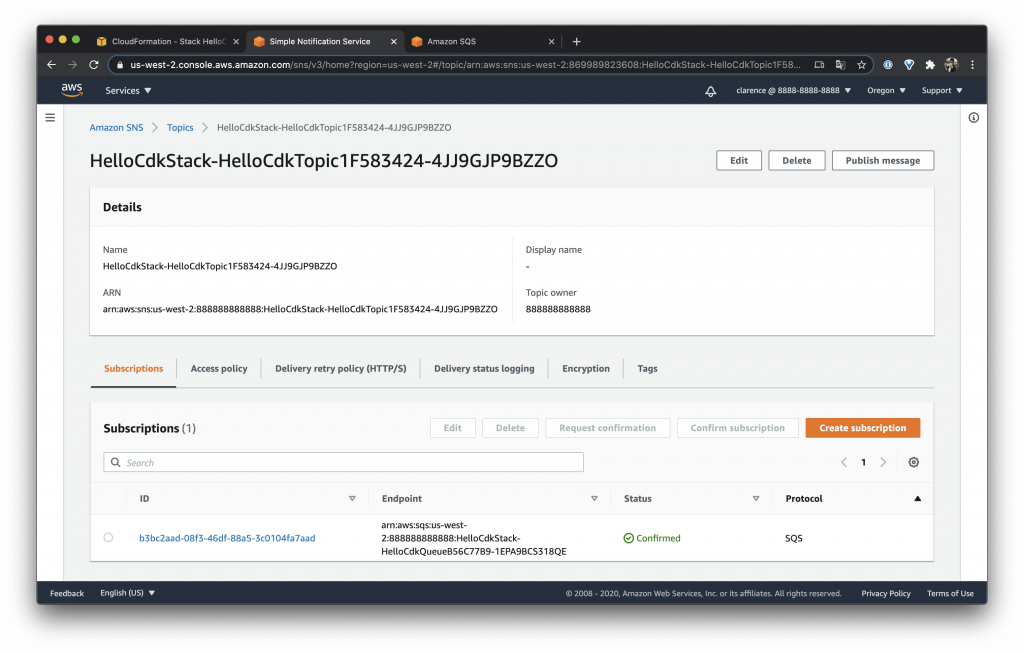The image size is (1024, 653).
Task: Click the Feedback link
Action: [x=67, y=593]
